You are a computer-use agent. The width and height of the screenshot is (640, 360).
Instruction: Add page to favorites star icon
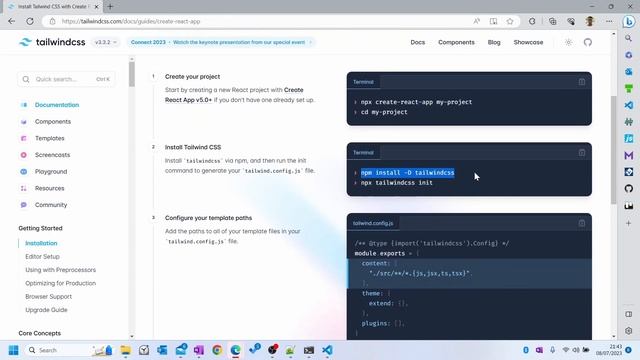pos(510,21)
